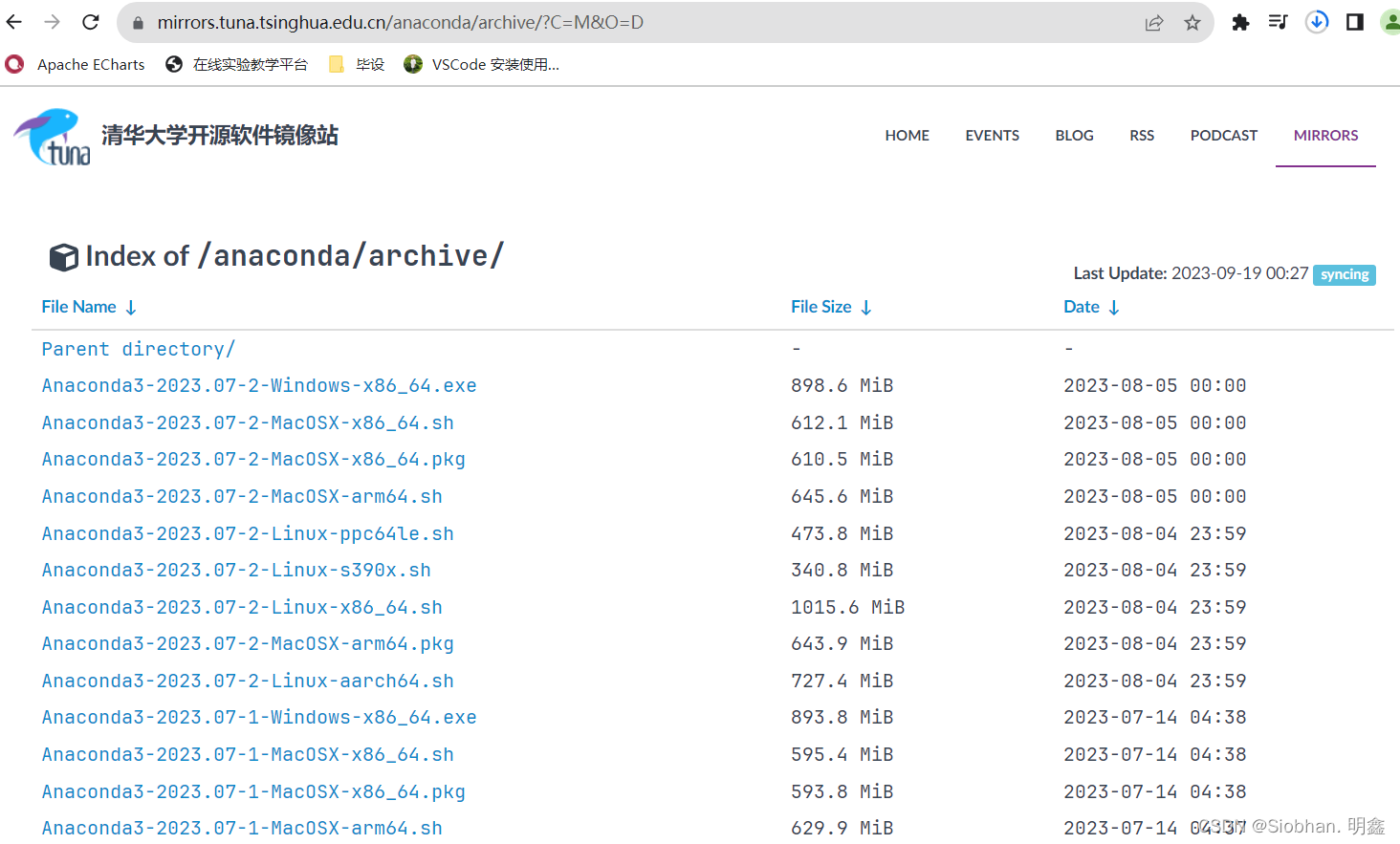This screenshot has height=844, width=1400.
Task: Download Anaconda3-2023.07-2-Linux-ppc64le.sh
Action: click(x=248, y=534)
